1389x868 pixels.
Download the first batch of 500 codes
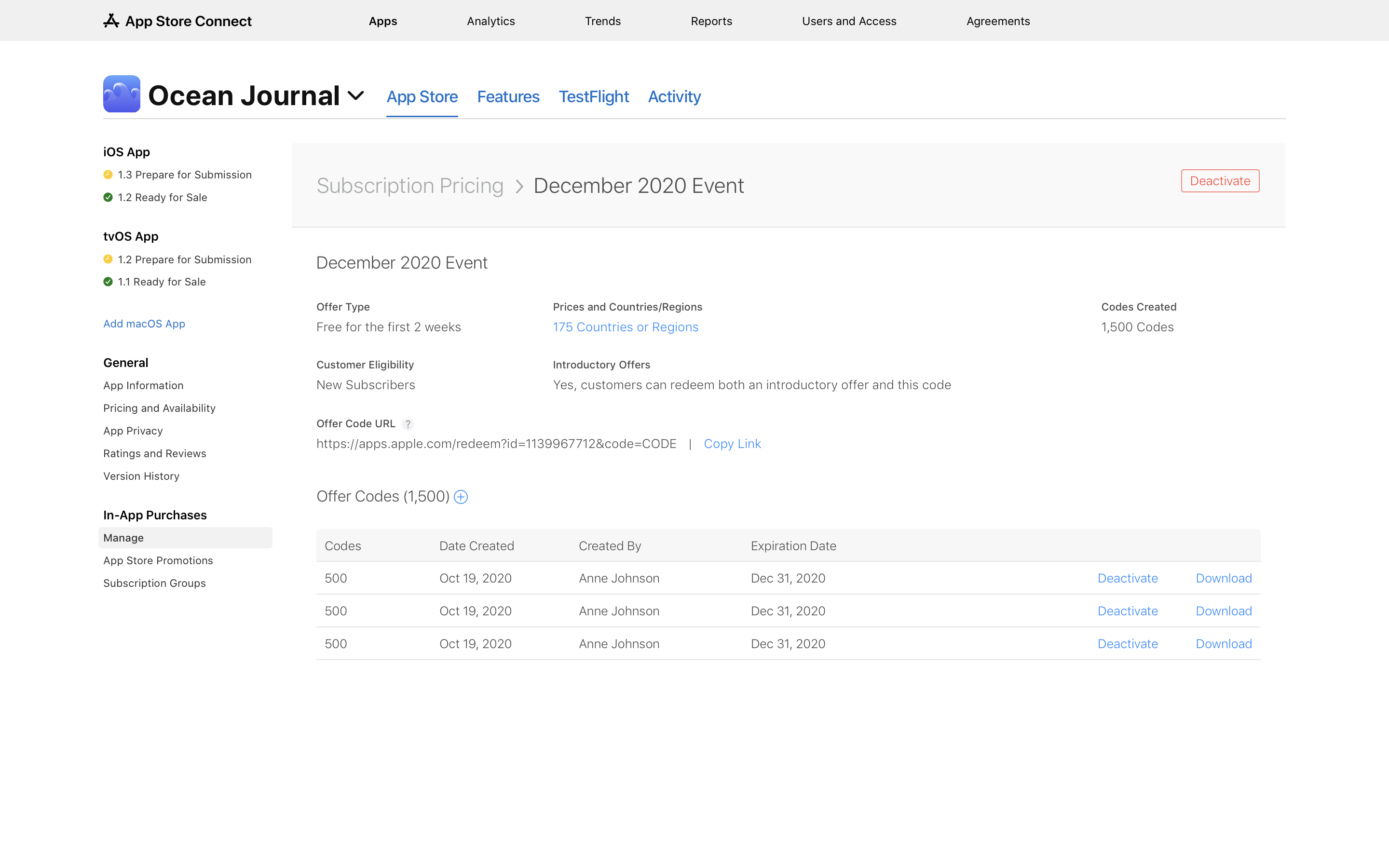tap(1223, 578)
